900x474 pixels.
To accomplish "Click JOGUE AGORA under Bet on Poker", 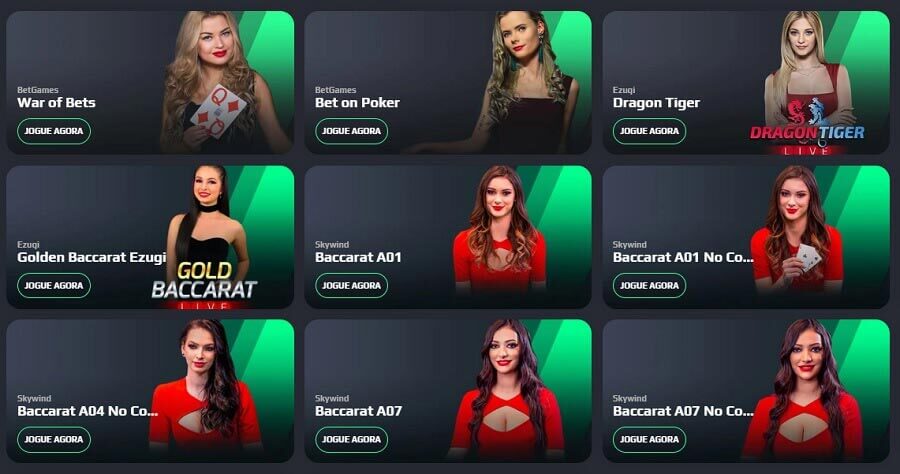I will pyautogui.click(x=351, y=131).
